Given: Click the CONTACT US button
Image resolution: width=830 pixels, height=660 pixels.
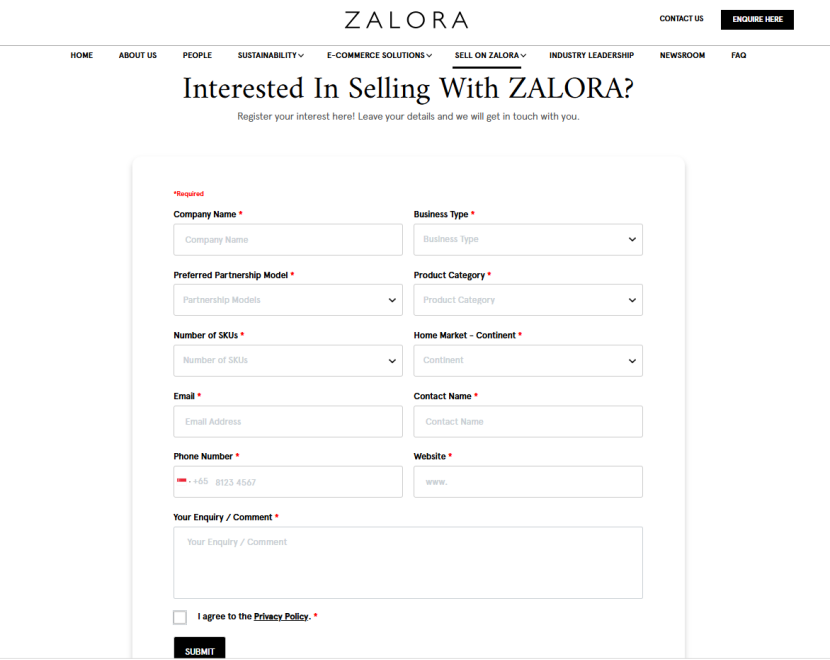Looking at the screenshot, I should [681, 18].
